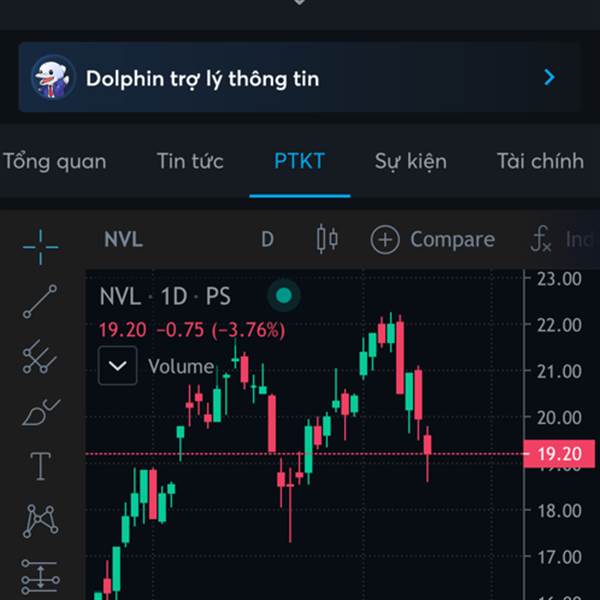Click the Compare symbol button

tap(433, 240)
